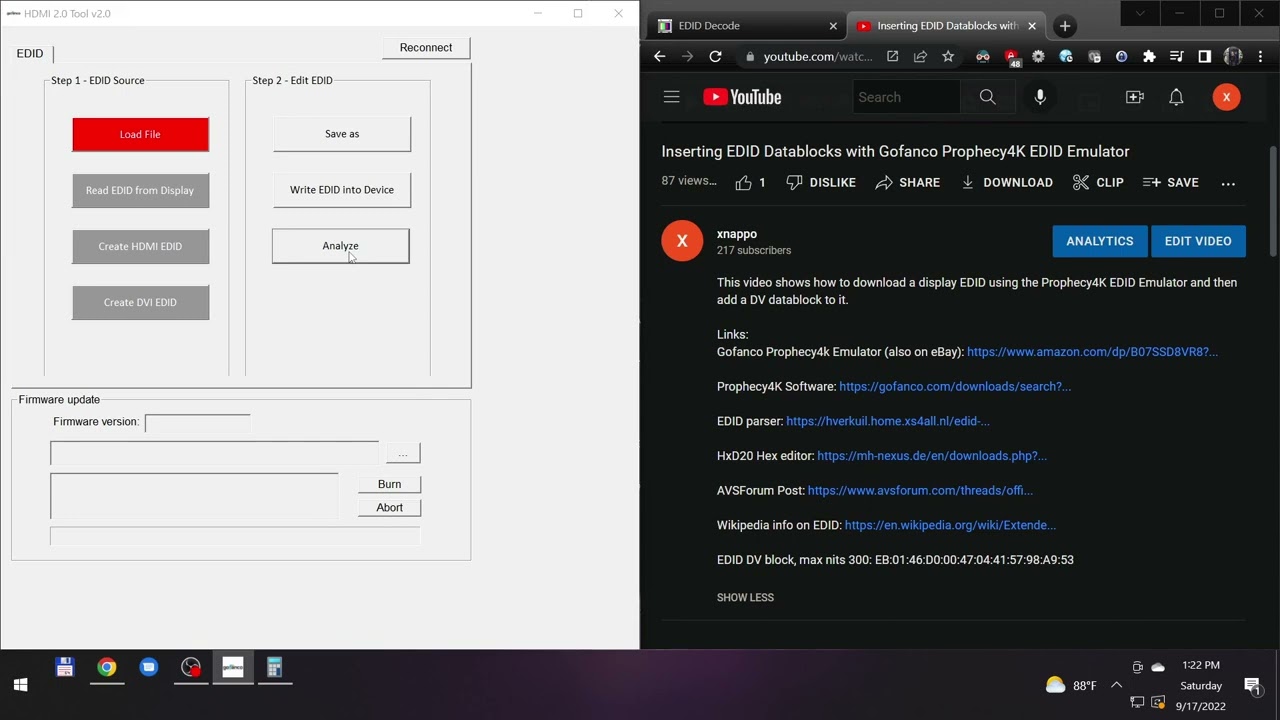
Task: Click the Abort firmware button
Action: 390,507
